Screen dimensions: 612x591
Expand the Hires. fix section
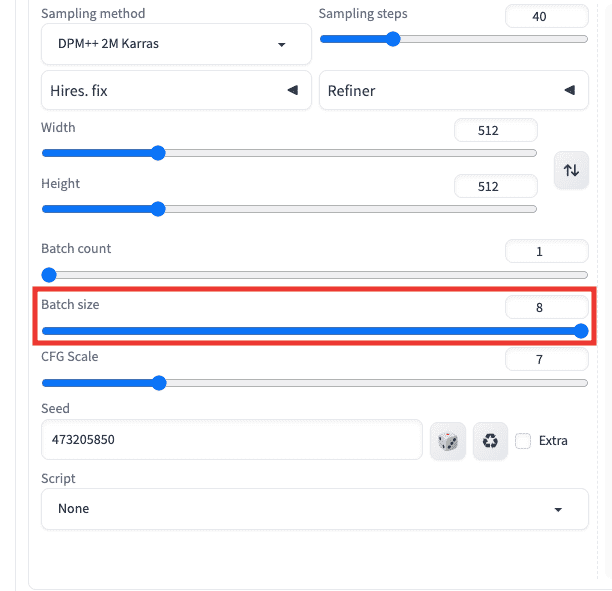tap(176, 91)
